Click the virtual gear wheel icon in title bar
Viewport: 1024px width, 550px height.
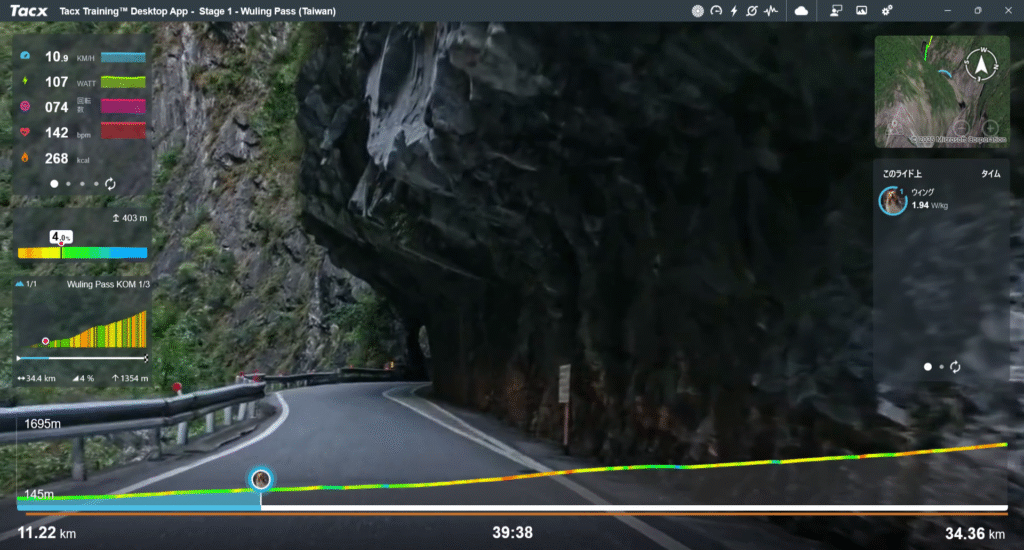[x=697, y=10]
